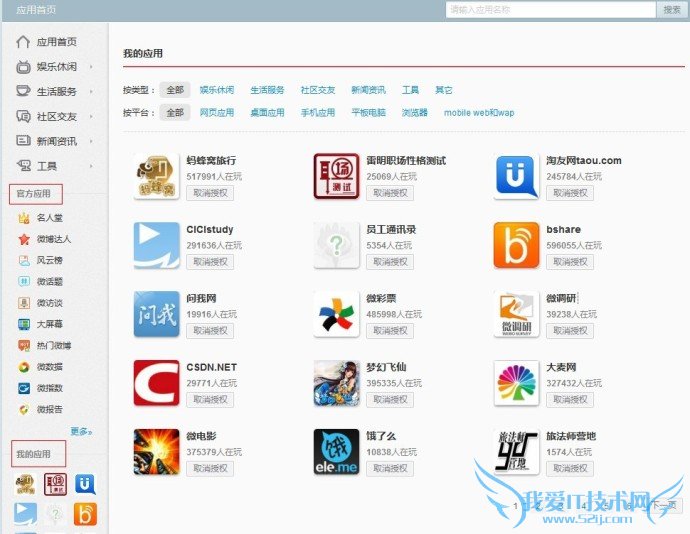Click the 名人堂 sidebar icon
This screenshot has width=690, height=534.
click(24, 217)
